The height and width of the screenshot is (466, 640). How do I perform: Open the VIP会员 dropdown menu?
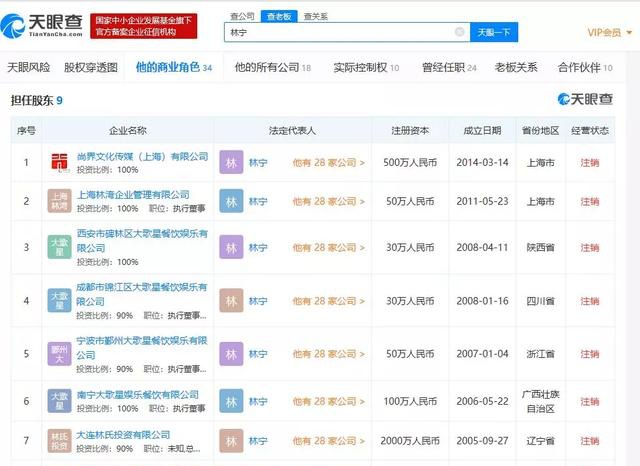610,32
